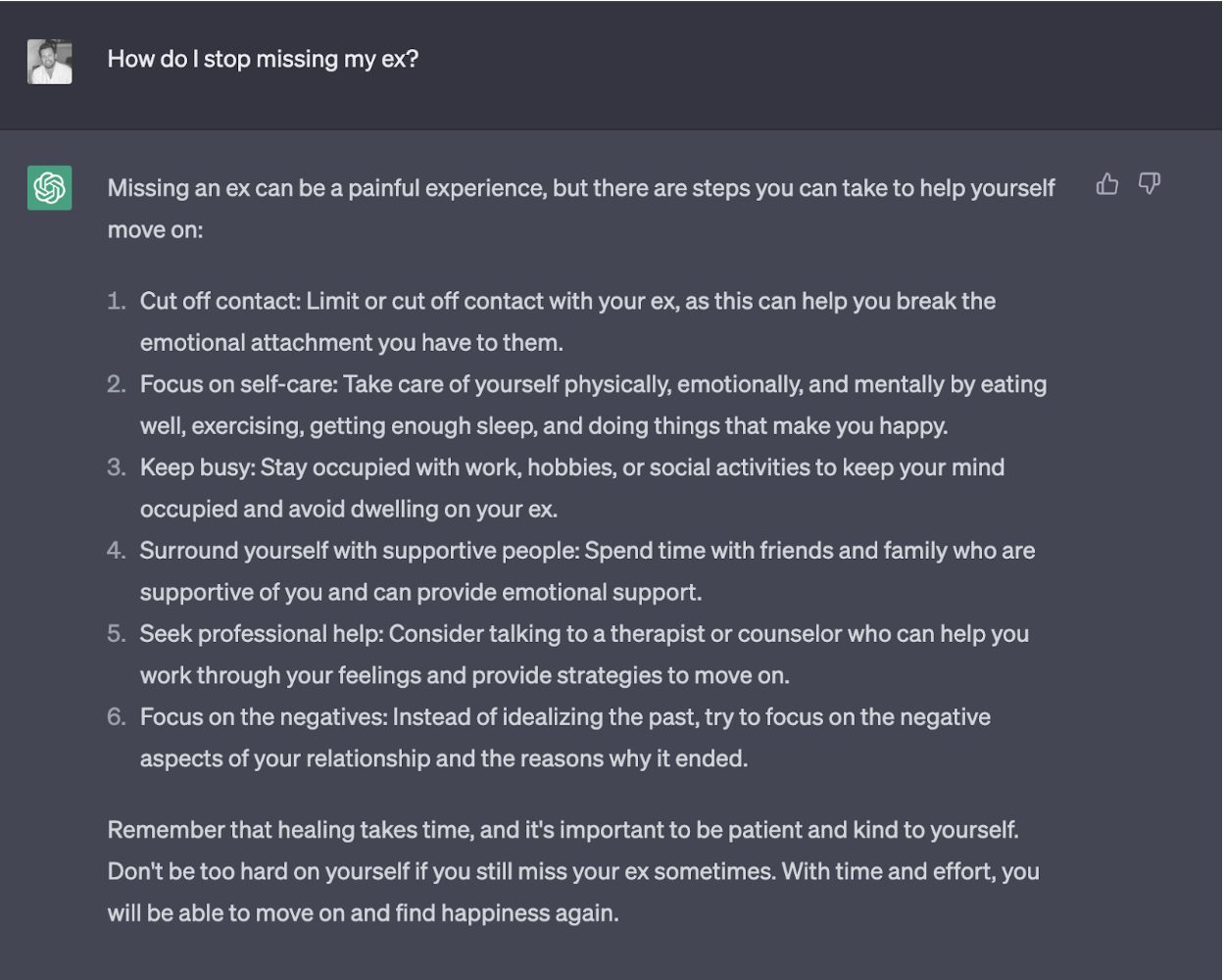Click the closing paragraph starting 'Remember that healing takes time'
The width and height of the screenshot is (1225, 980).
[x=573, y=871]
